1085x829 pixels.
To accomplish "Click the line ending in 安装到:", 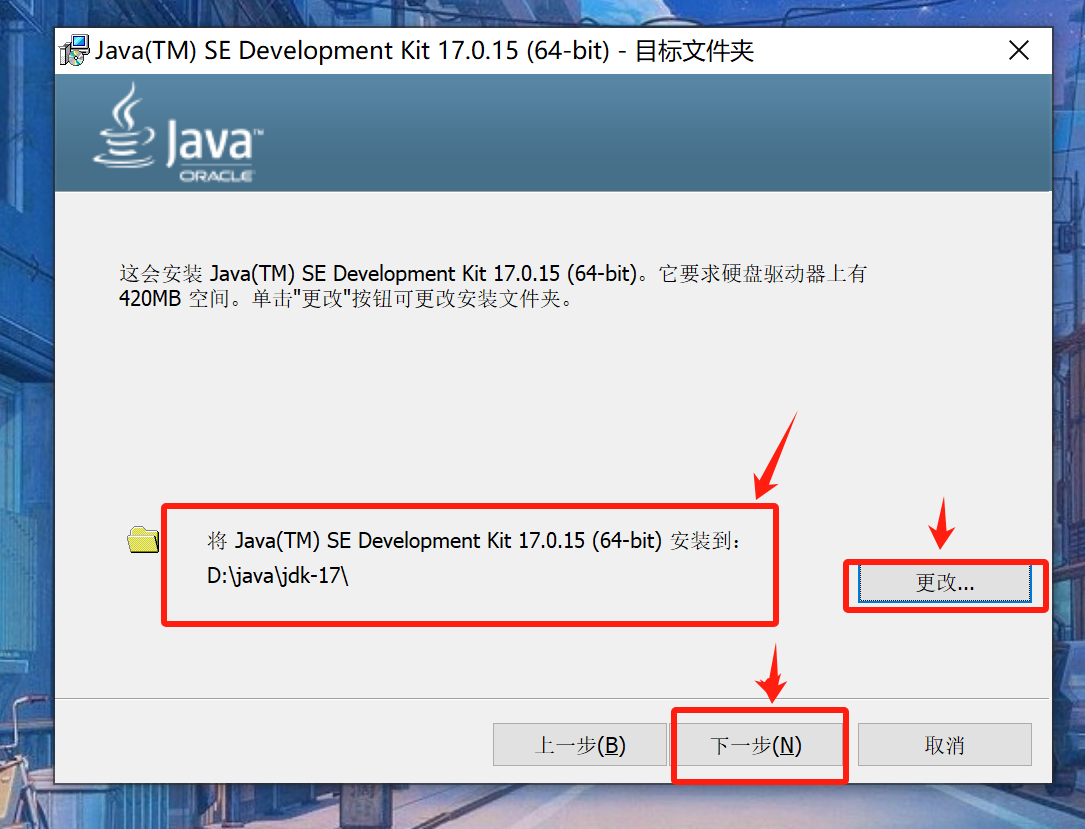I will pos(474,540).
